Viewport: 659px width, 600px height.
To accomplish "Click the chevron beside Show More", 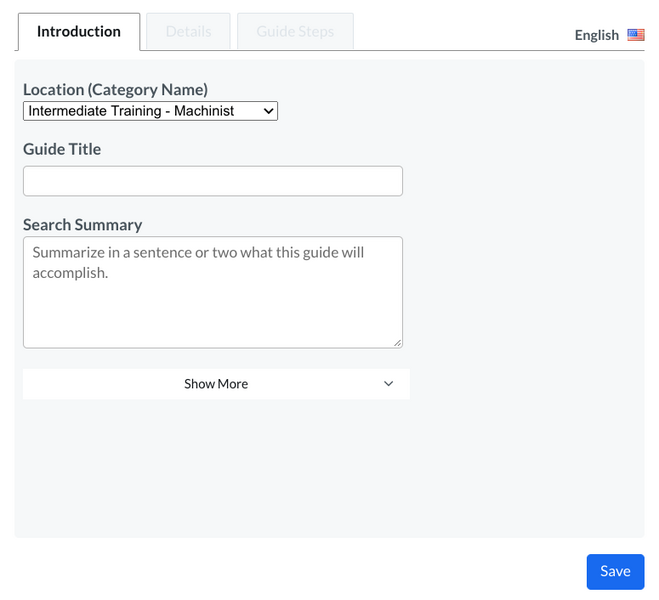I will (x=389, y=384).
